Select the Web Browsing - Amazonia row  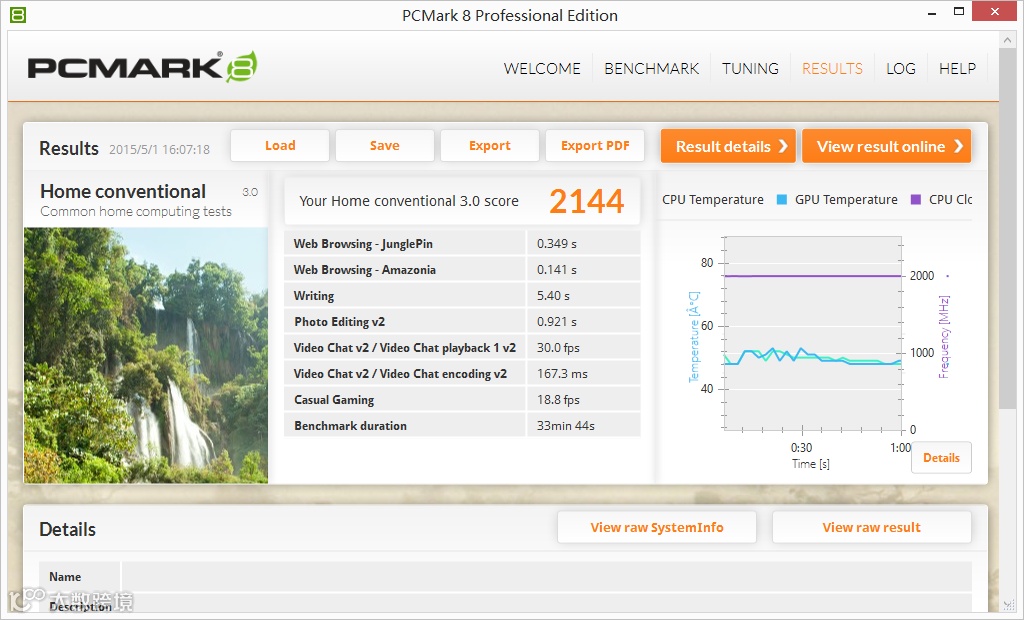coord(462,270)
